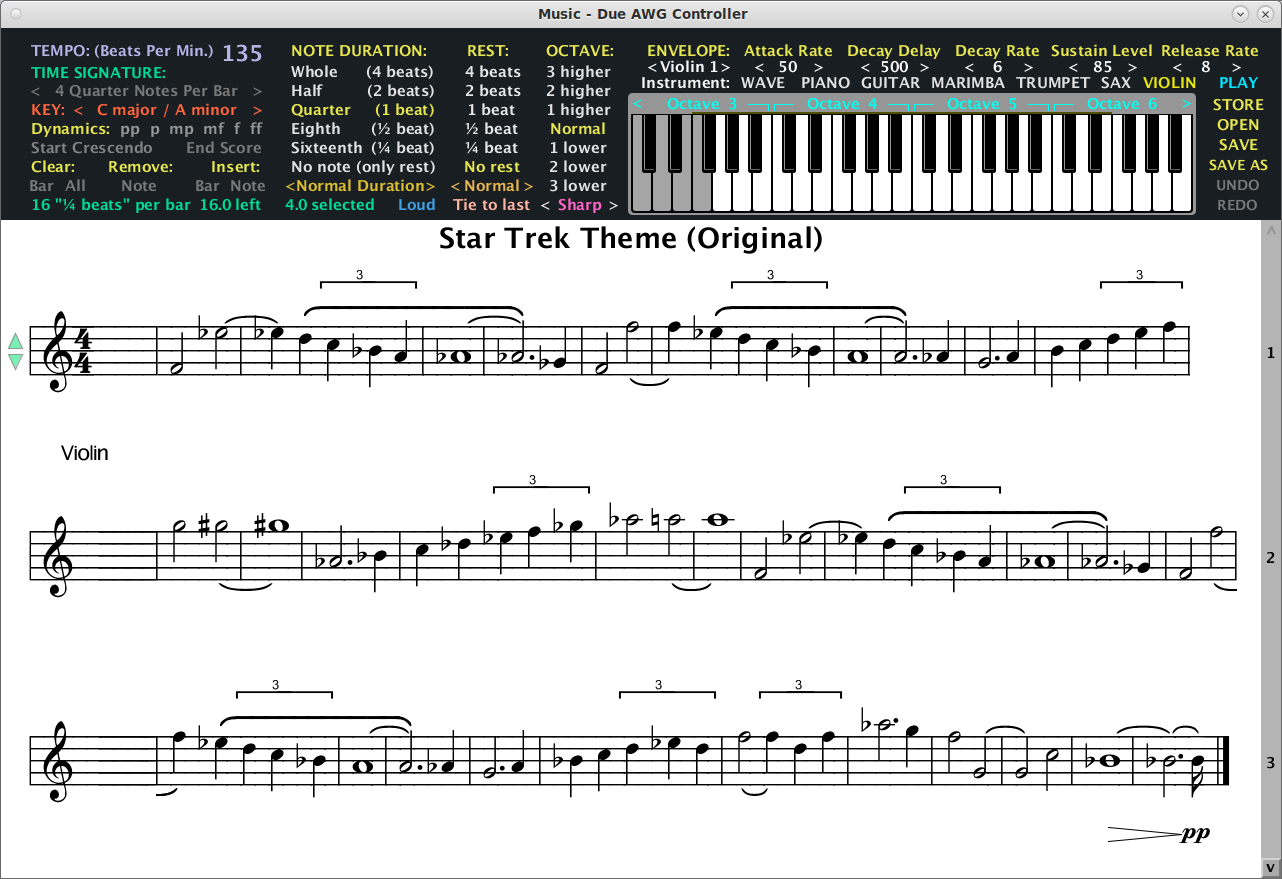
Task: Click the STORE button
Action: pyautogui.click(x=1238, y=104)
